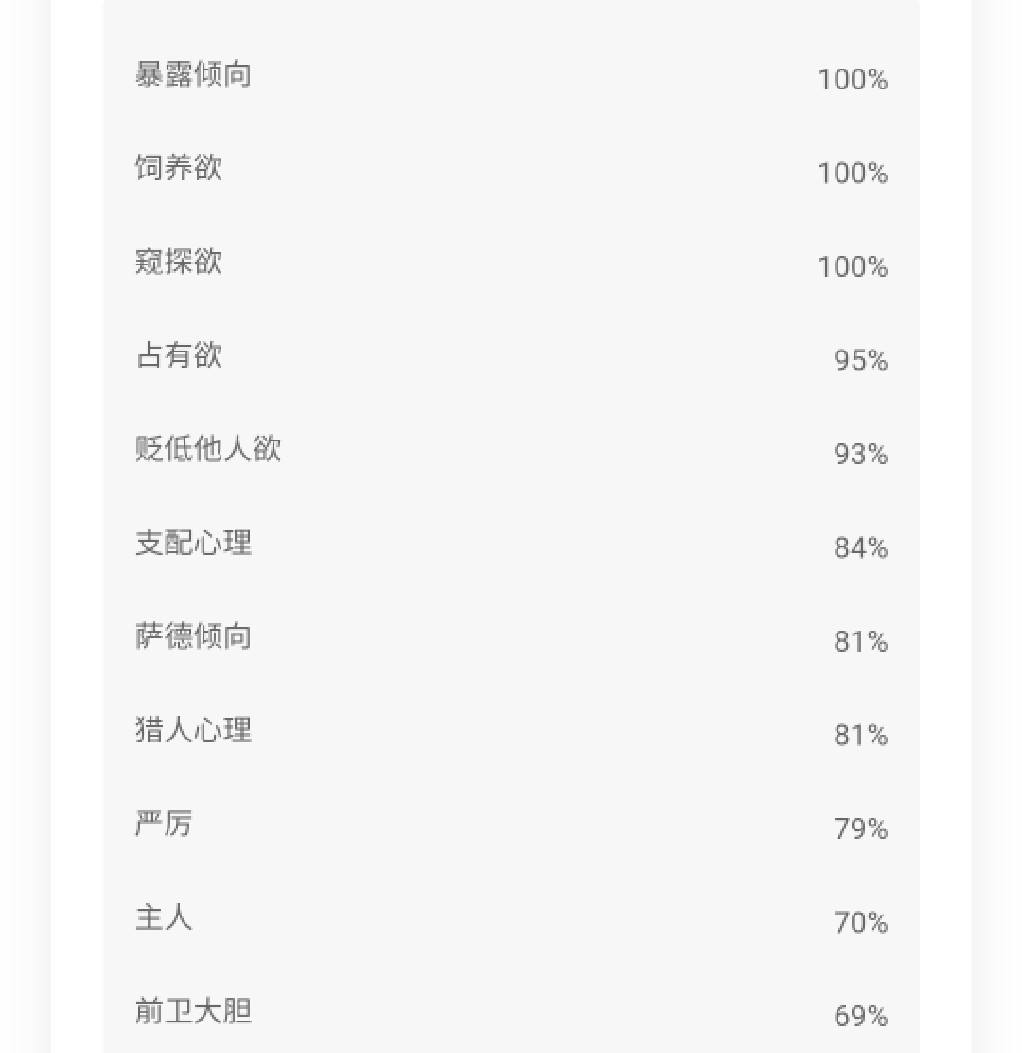Screen dimensions: 1022x1053
Task: Select the 前卫大胆 result label
Action: tap(193, 1011)
